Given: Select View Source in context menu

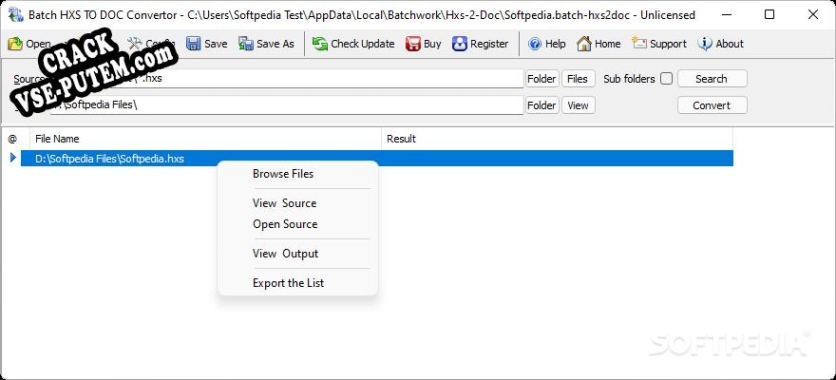Looking at the screenshot, I should [285, 203].
